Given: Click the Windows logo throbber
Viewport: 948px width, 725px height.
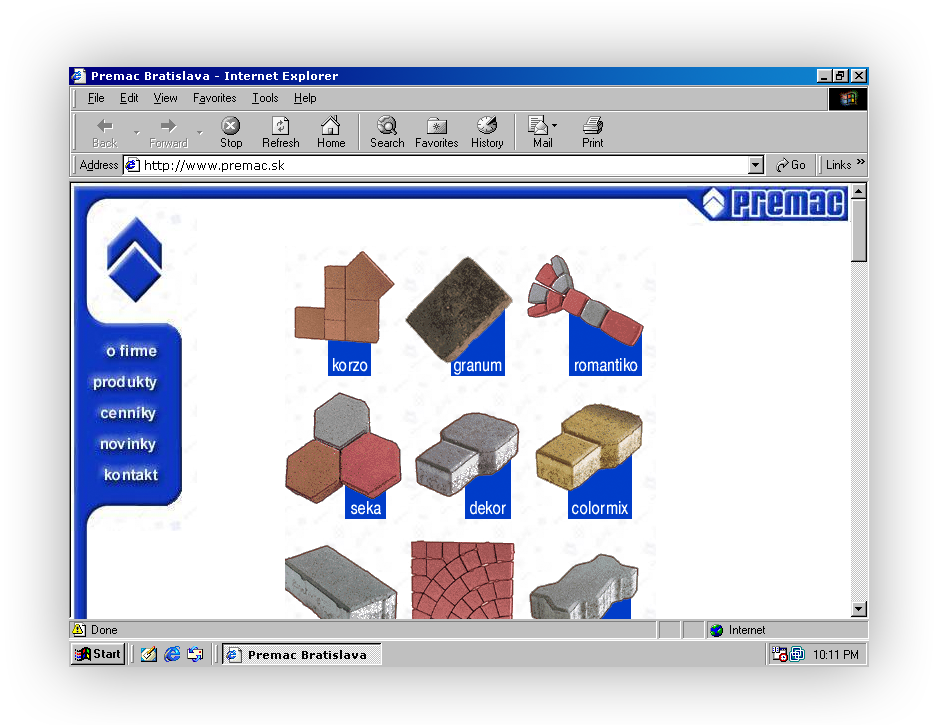Looking at the screenshot, I should (848, 99).
